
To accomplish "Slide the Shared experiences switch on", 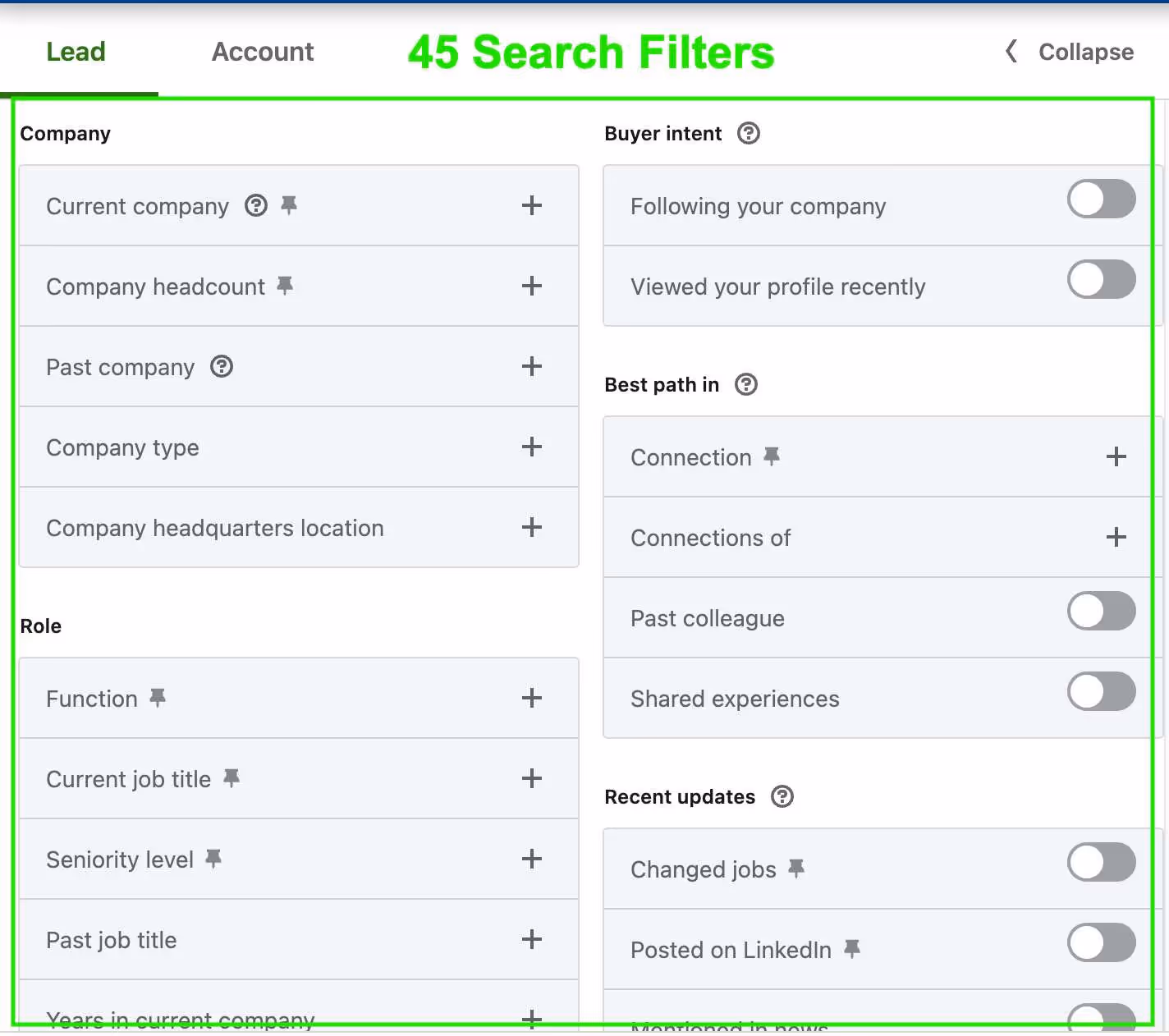I will tap(1101, 691).
